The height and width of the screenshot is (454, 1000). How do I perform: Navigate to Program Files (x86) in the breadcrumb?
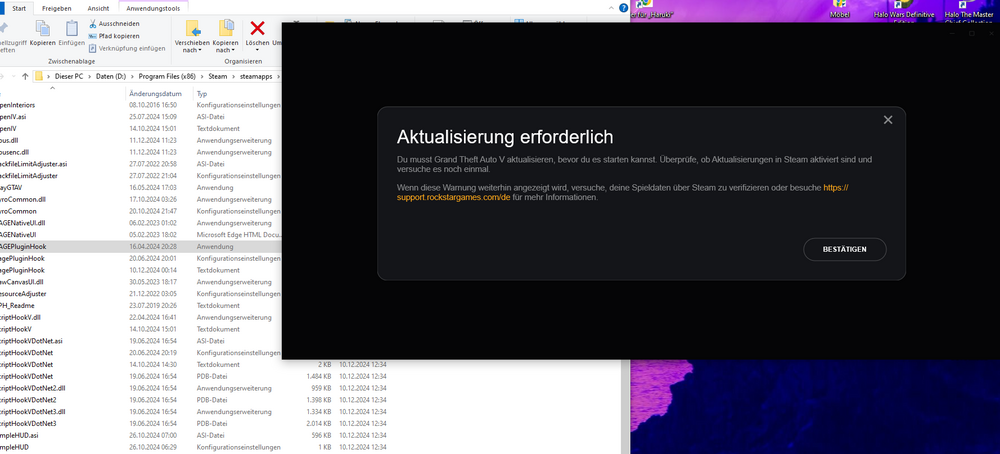click(167, 77)
